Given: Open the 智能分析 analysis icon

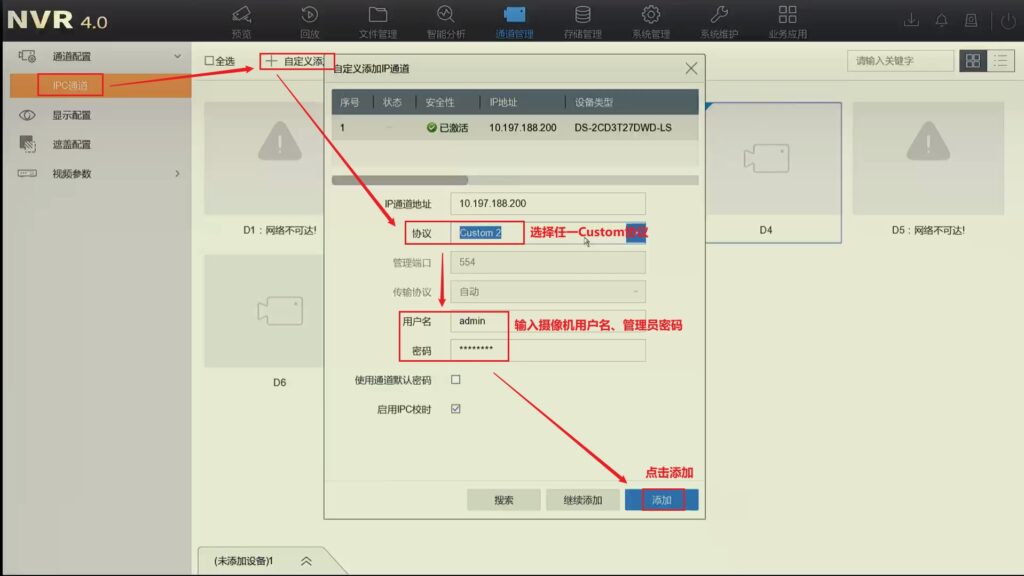Looking at the screenshot, I should [x=446, y=16].
